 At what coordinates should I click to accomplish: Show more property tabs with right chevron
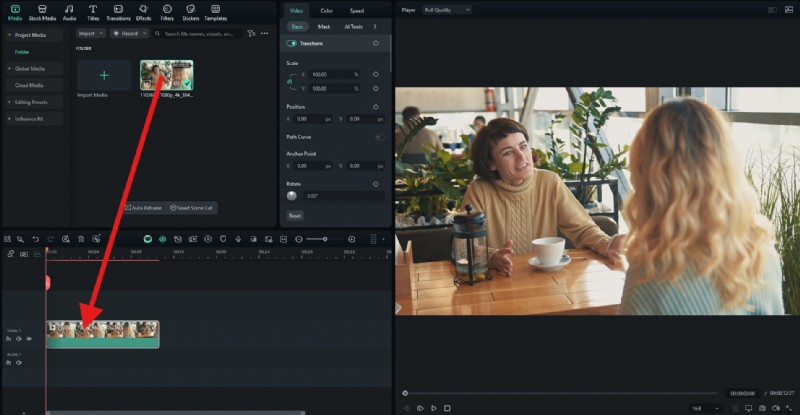click(x=375, y=27)
